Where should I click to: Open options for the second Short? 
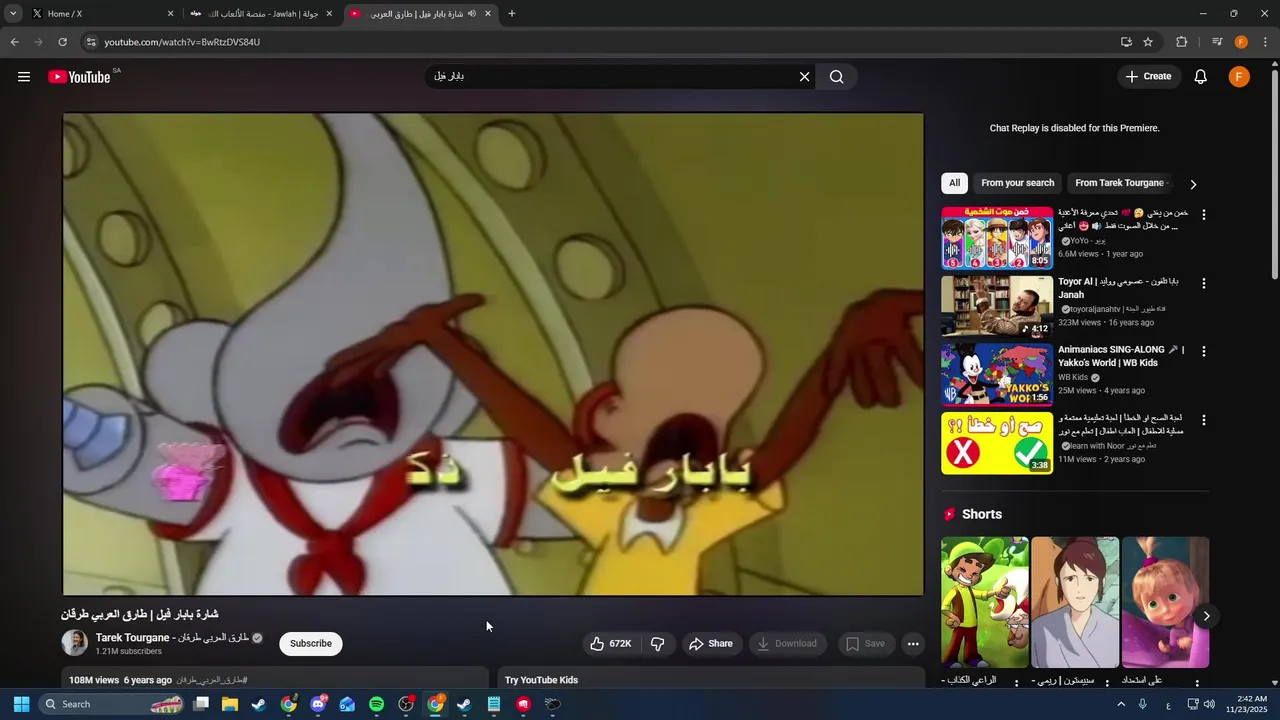[x=1107, y=684]
